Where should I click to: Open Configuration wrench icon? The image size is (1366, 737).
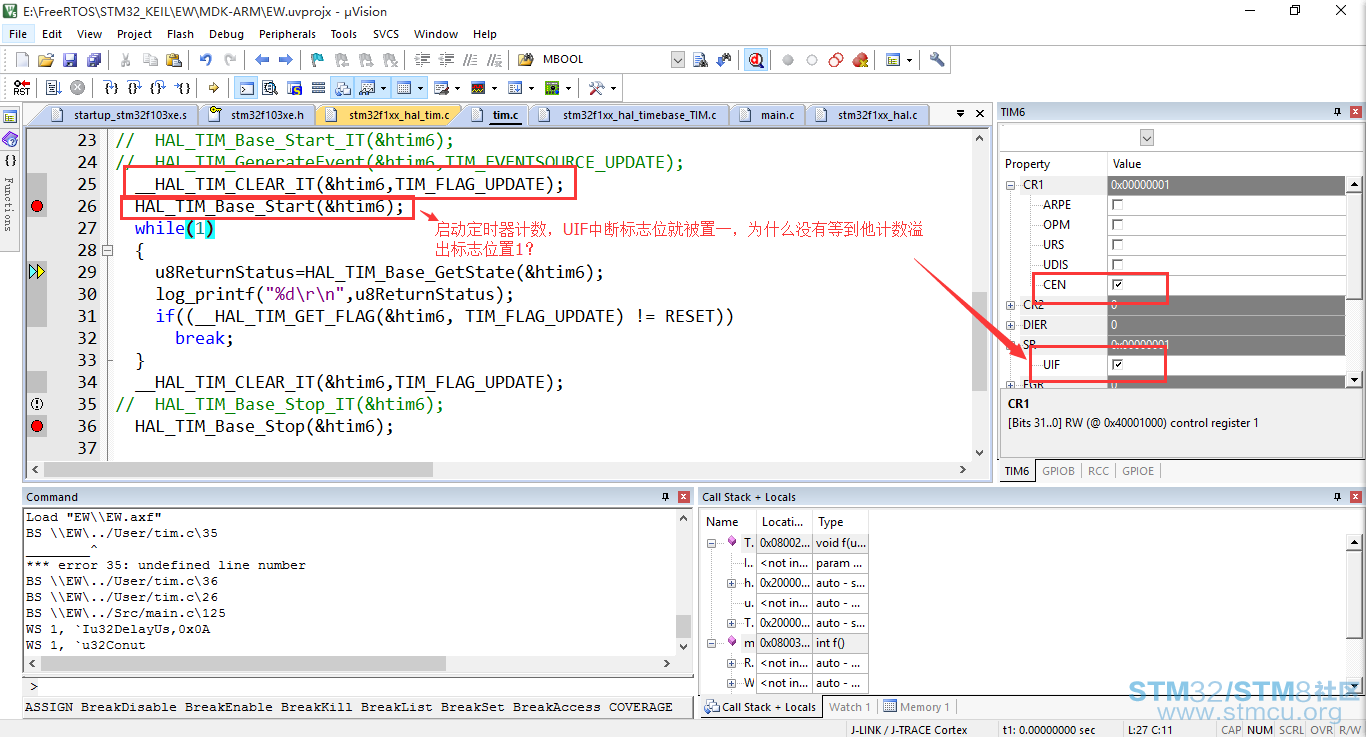click(x=937, y=60)
